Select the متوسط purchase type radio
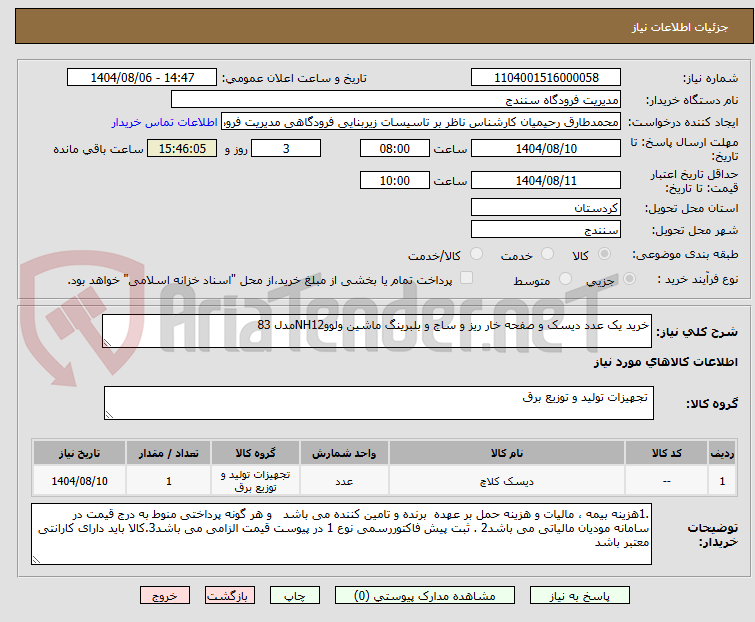This screenshot has height=622, width=755. click(565, 279)
